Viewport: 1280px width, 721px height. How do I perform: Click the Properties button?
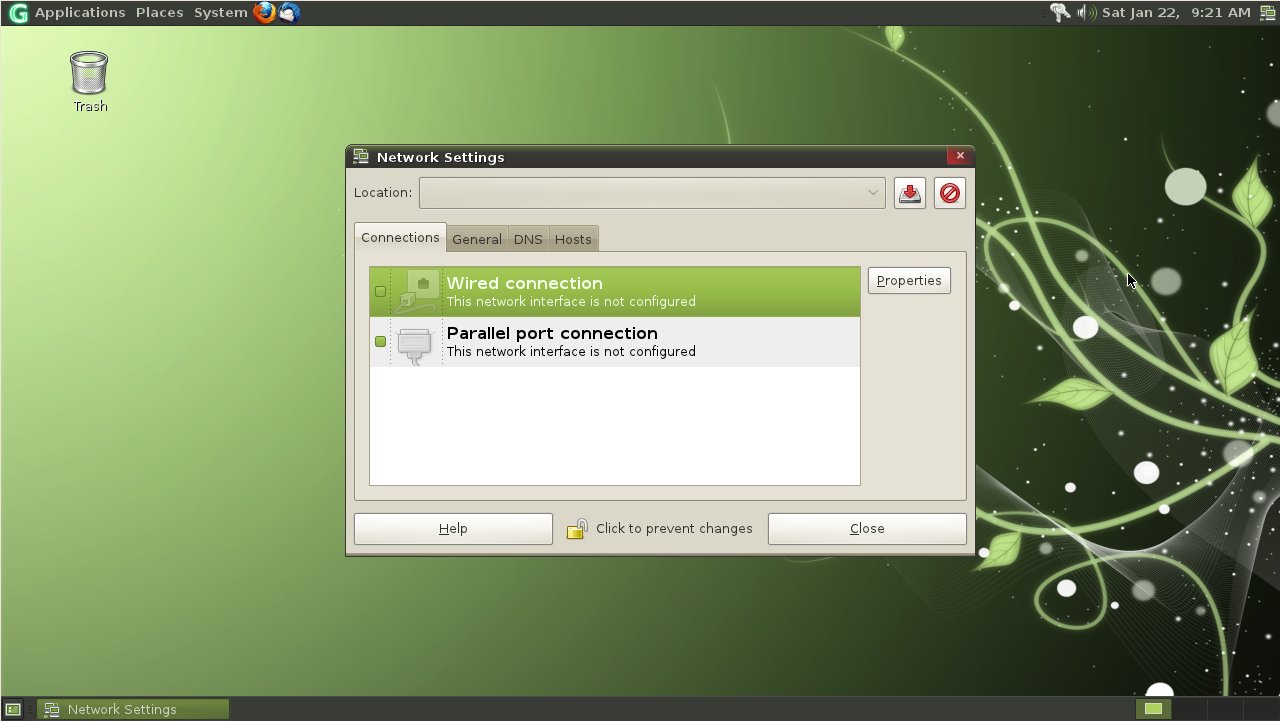908,281
